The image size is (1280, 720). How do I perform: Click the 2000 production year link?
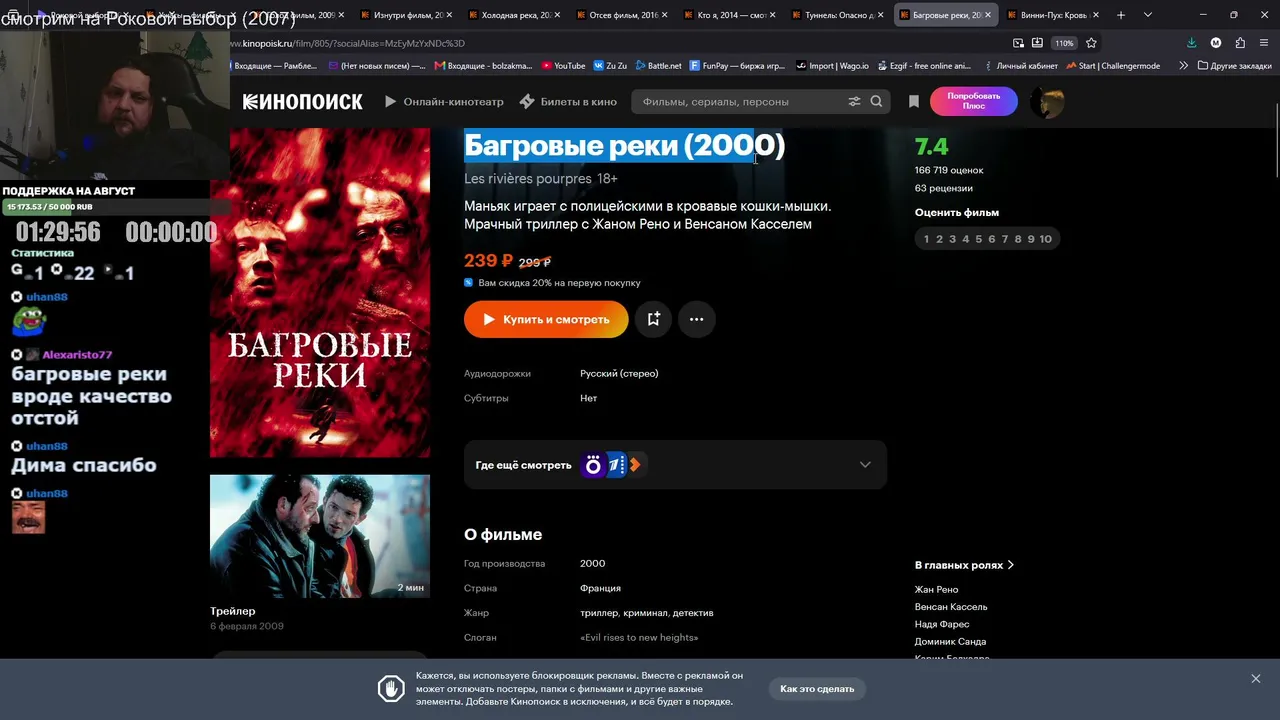coord(593,563)
